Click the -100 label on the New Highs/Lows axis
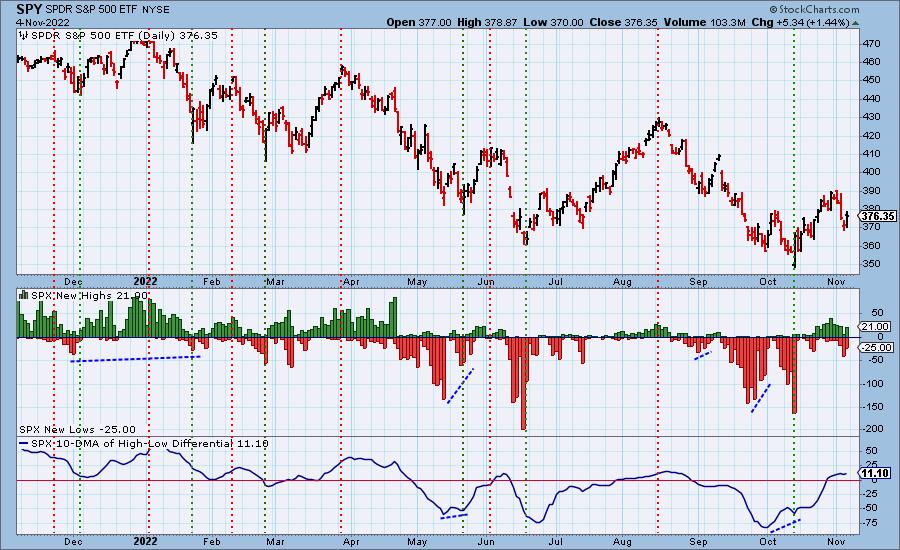Image resolution: width=900 pixels, height=550 pixels. tap(872, 384)
